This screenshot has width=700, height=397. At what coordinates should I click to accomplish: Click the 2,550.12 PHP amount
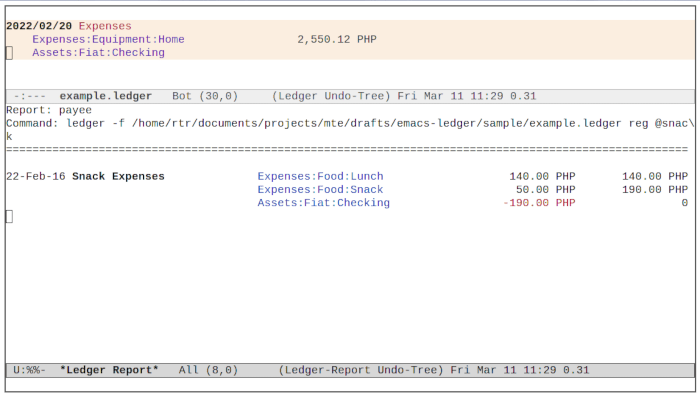pyautogui.click(x=337, y=39)
